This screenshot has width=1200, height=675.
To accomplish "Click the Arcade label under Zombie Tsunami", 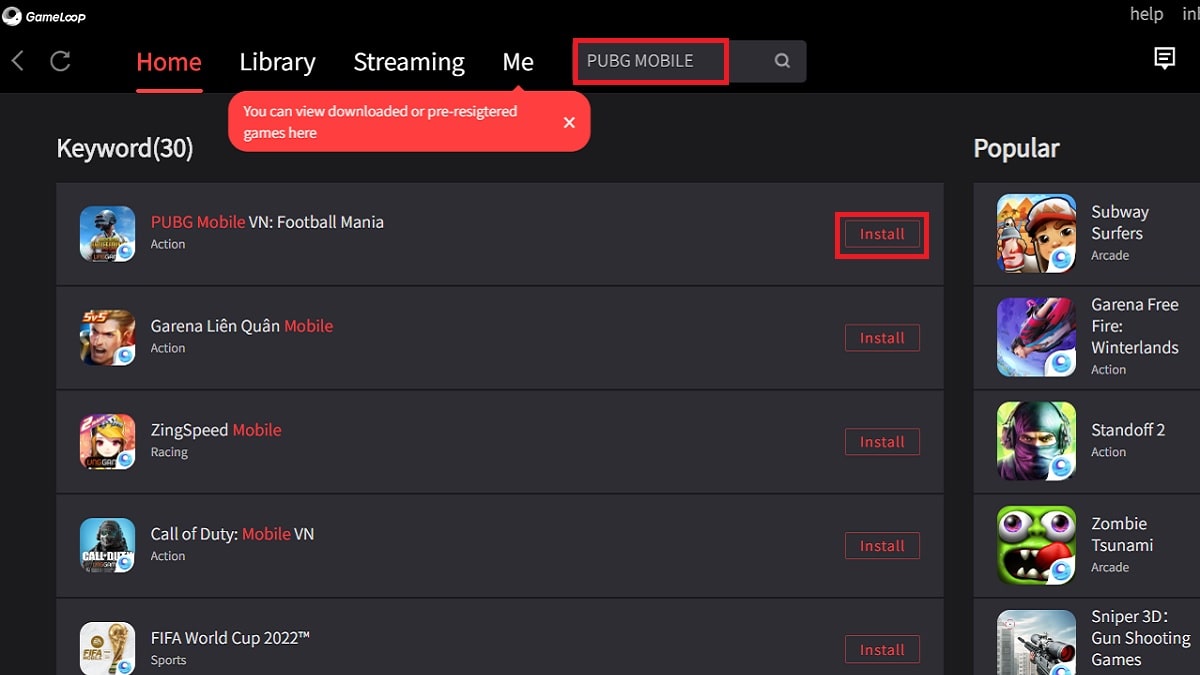I will 1110,567.
